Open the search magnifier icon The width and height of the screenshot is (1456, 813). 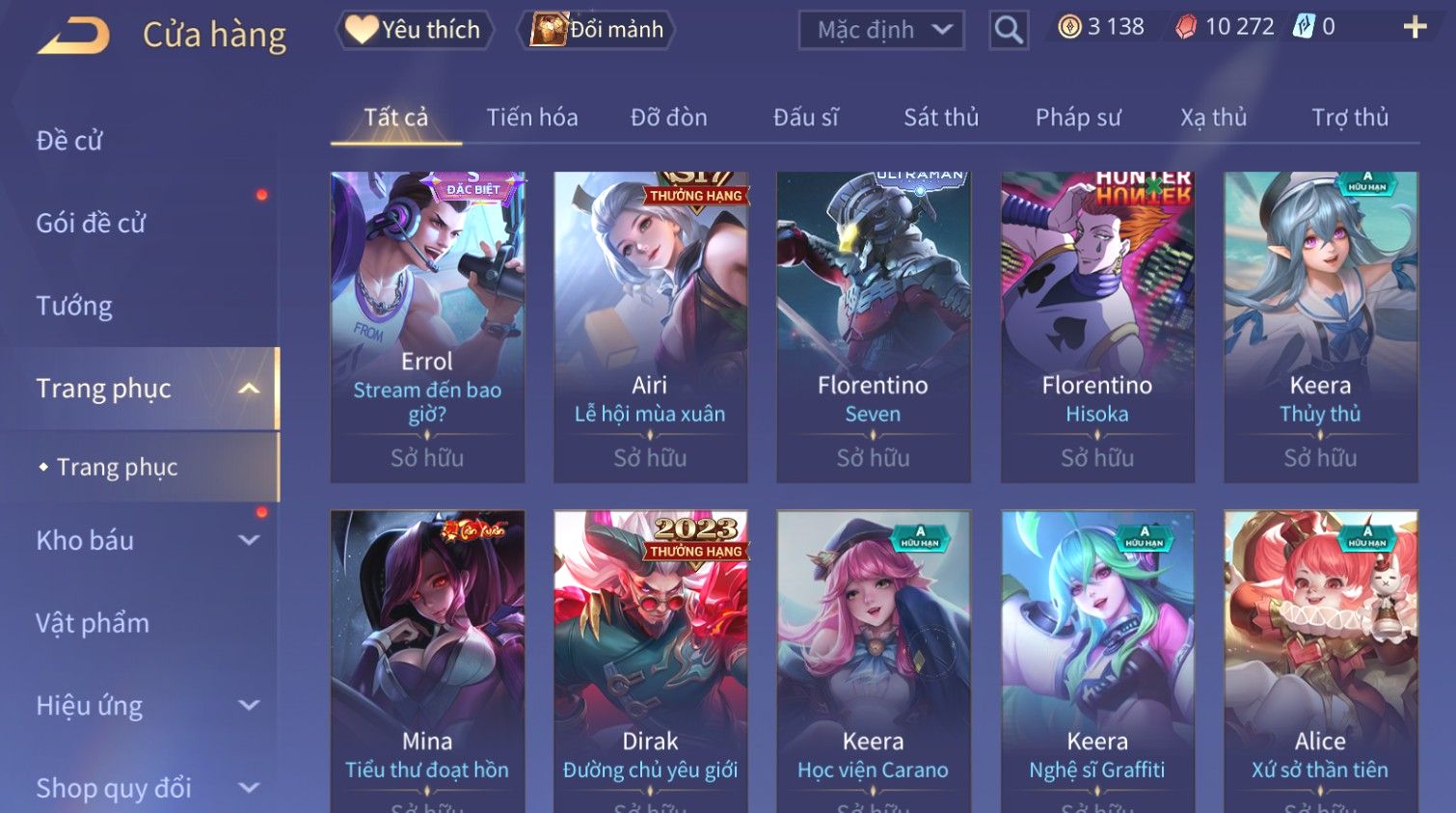pyautogui.click(x=1009, y=30)
